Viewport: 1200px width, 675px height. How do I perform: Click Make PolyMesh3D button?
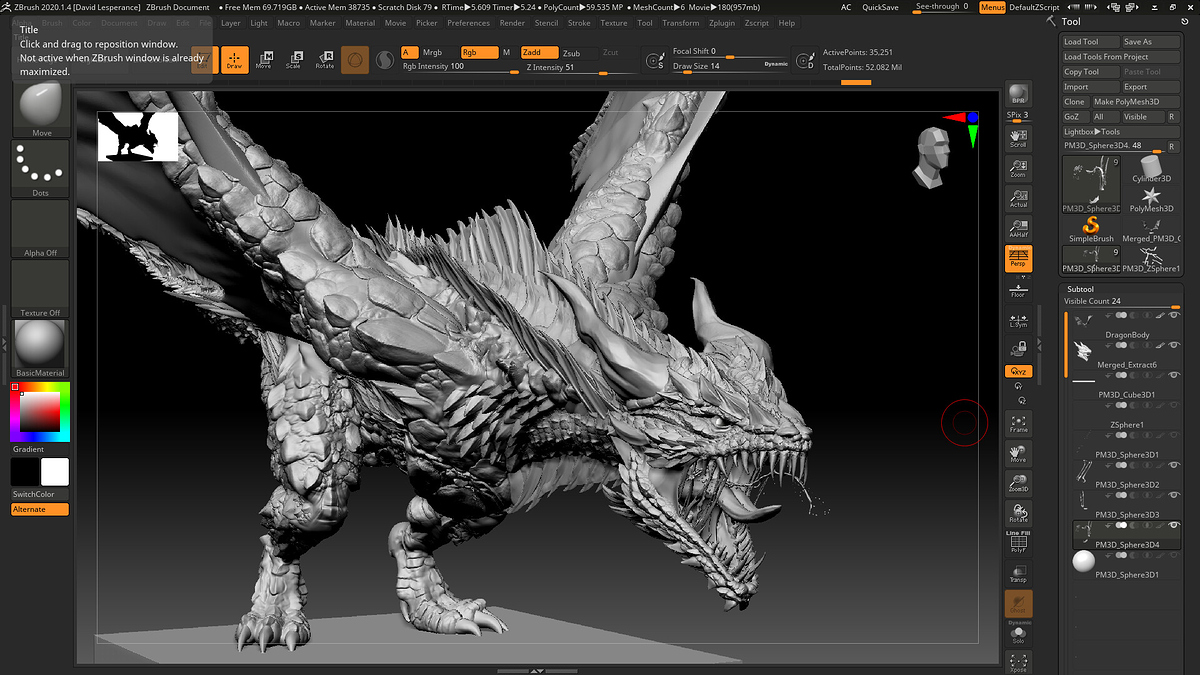(x=1135, y=102)
